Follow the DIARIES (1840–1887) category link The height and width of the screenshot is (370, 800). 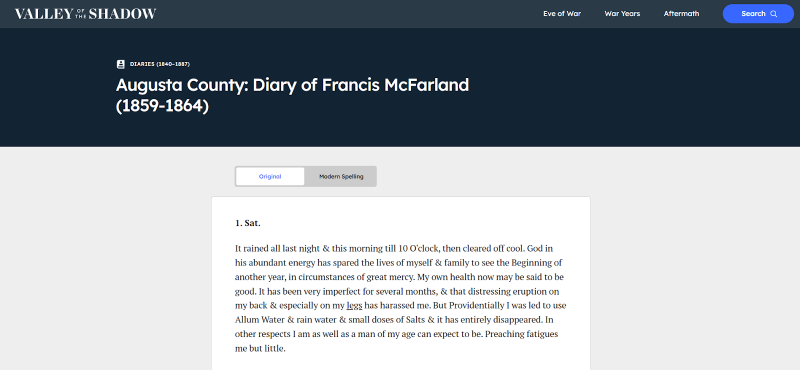click(160, 64)
